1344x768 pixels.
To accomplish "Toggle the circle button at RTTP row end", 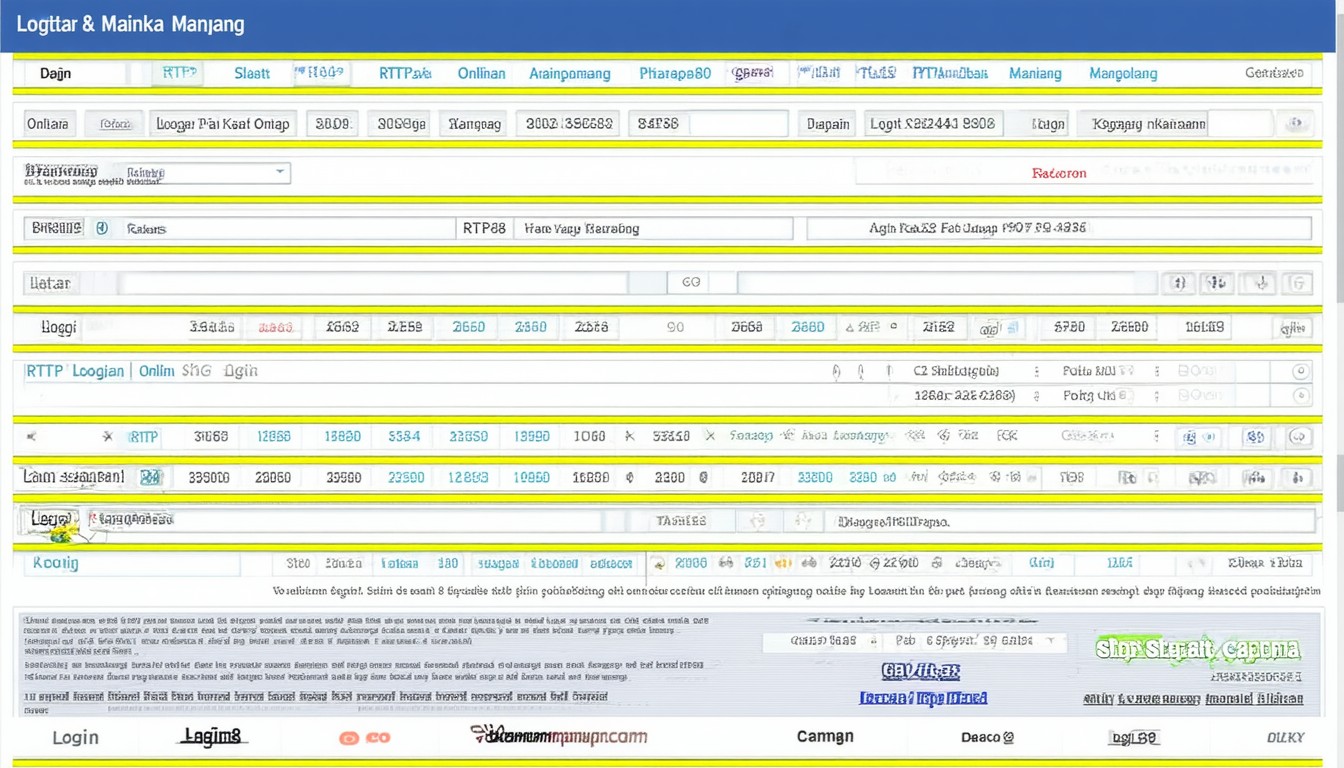I will tap(1298, 437).
